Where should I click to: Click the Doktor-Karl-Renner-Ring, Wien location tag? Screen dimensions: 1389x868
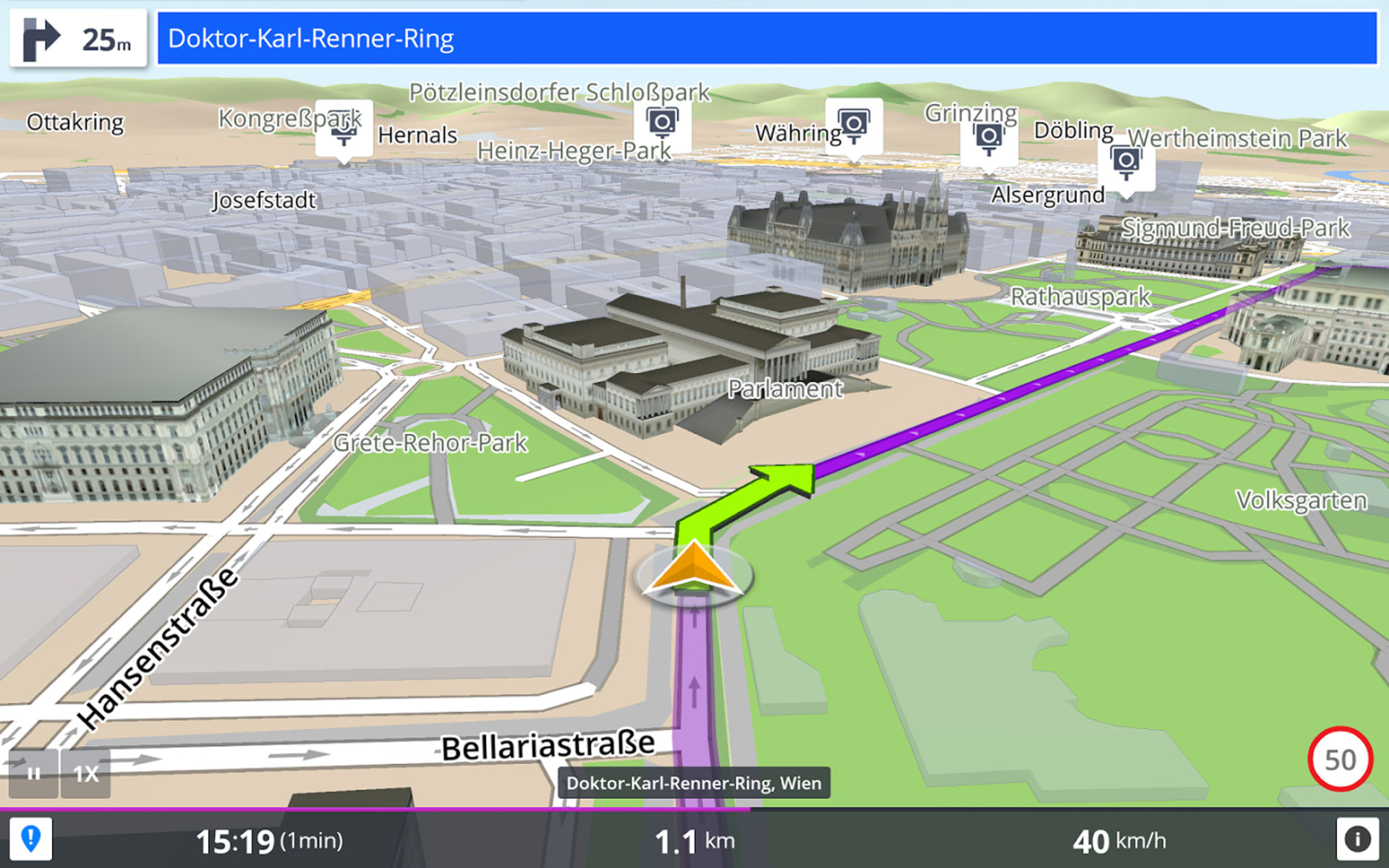pyautogui.click(x=694, y=783)
